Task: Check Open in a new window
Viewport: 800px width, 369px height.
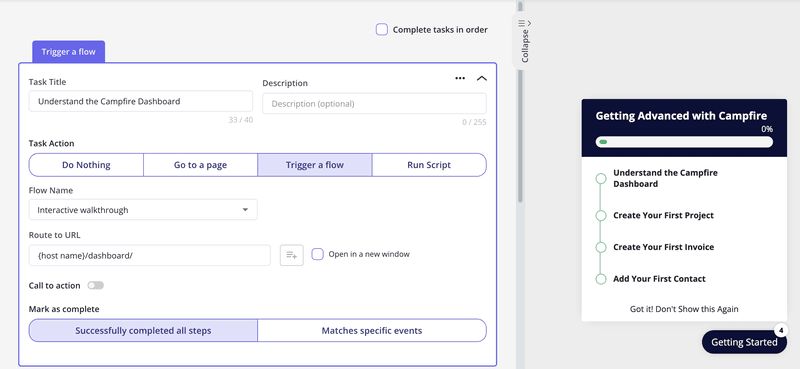Action: [317, 254]
